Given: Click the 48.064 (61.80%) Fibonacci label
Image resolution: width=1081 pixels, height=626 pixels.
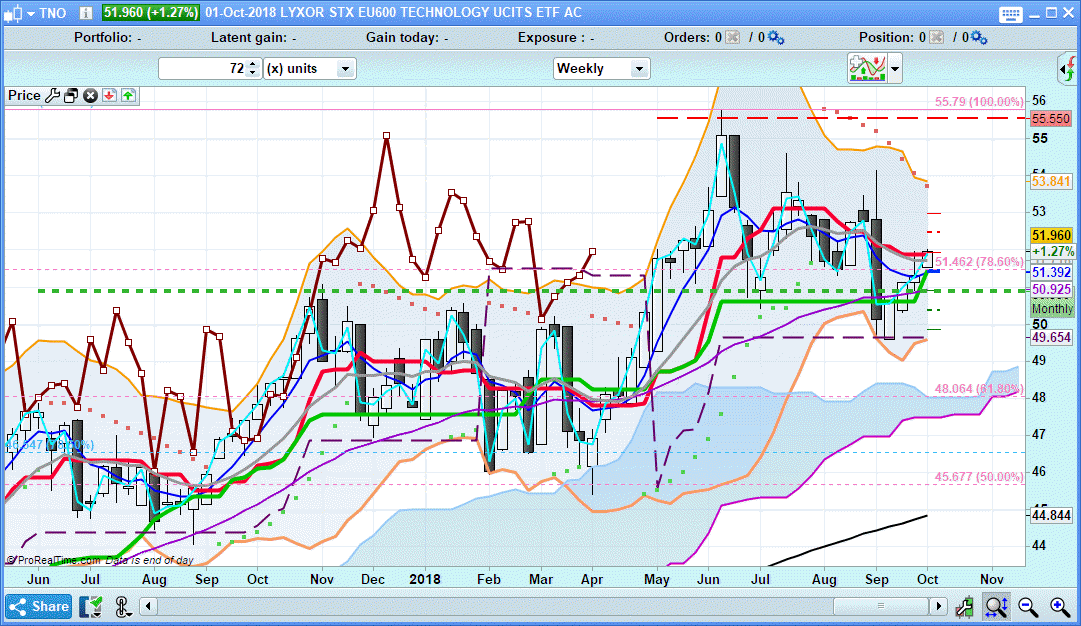Looking at the screenshot, I should [979, 389].
